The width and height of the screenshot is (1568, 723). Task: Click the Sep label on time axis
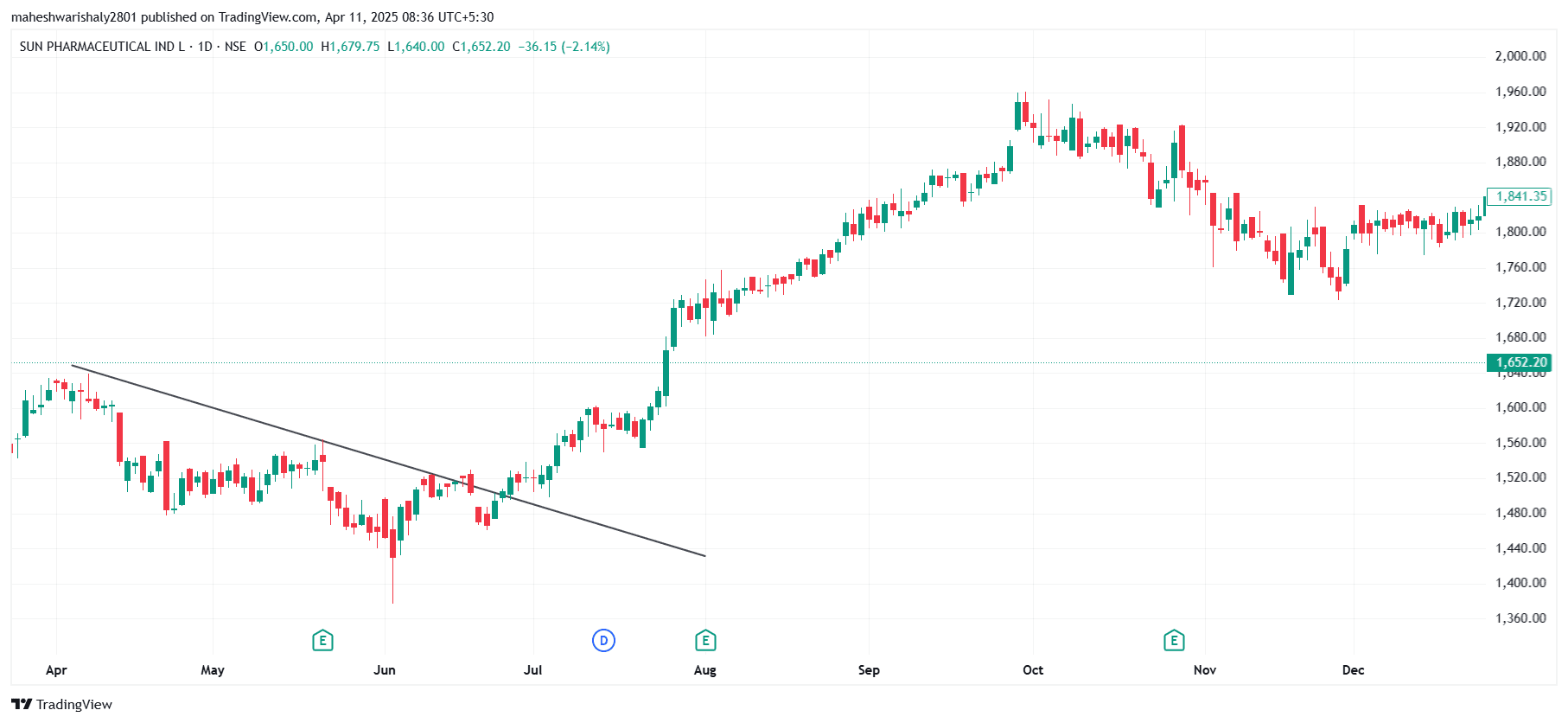point(869,670)
